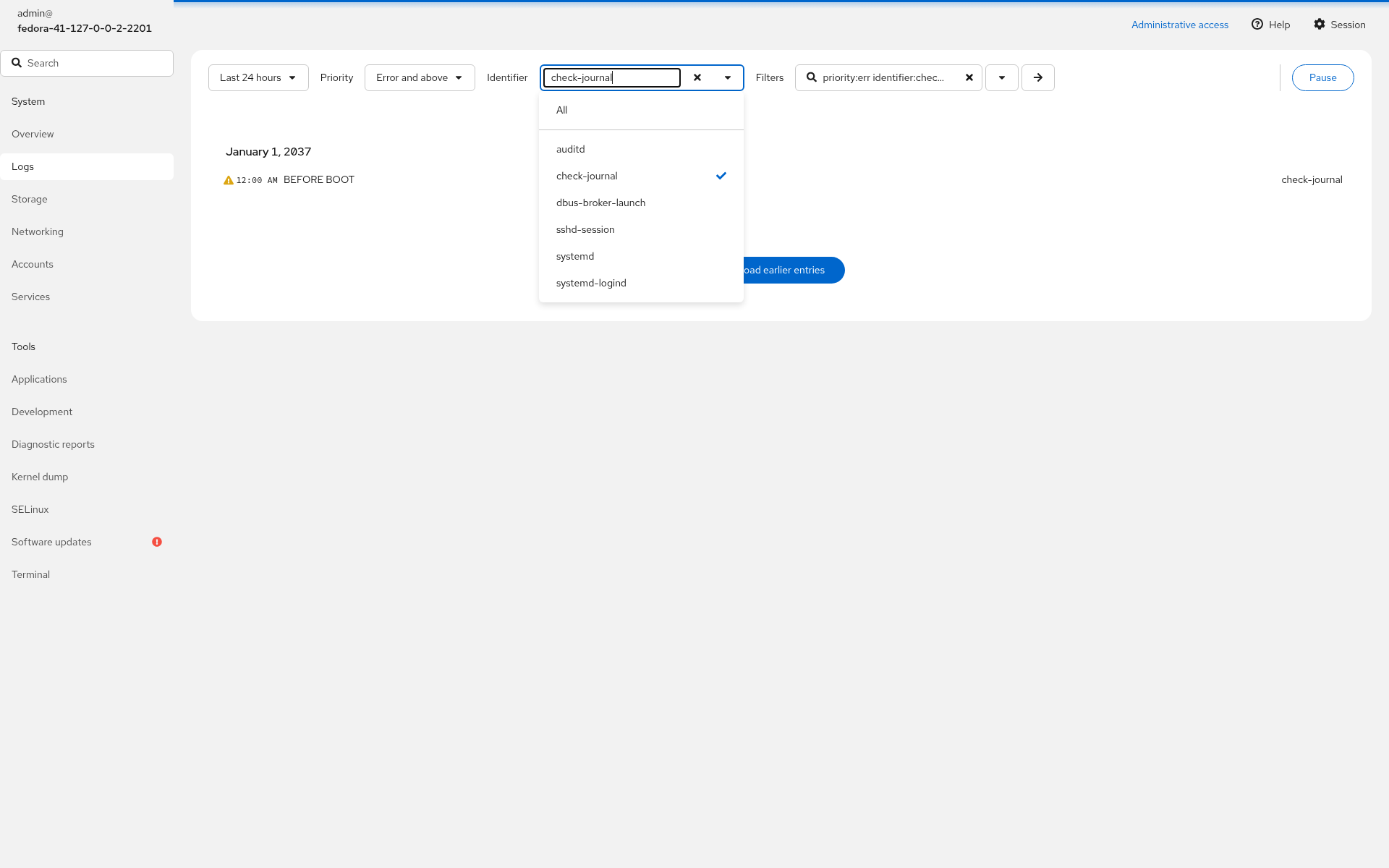
Task: Go to the Overview page
Action: [87, 134]
